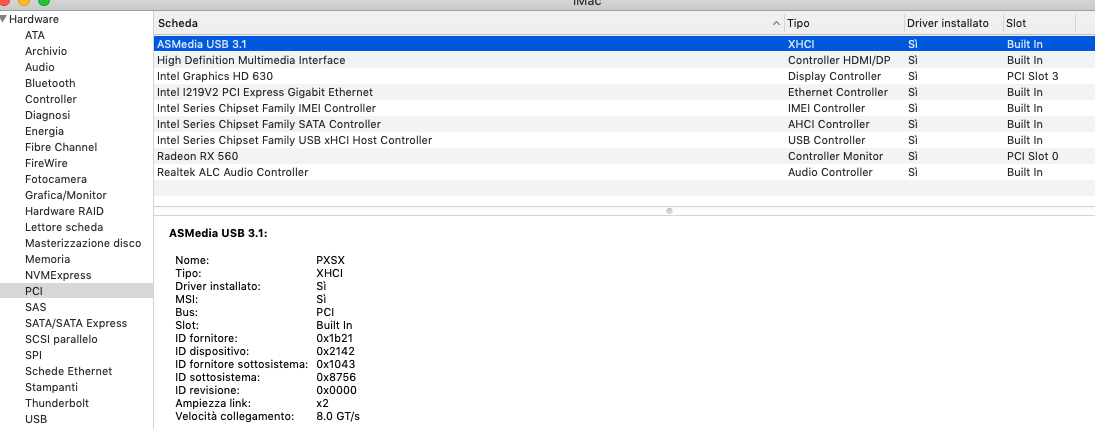Open SCSI parallelo section
Image resolution: width=1095 pixels, height=429 pixels.
[x=61, y=340]
